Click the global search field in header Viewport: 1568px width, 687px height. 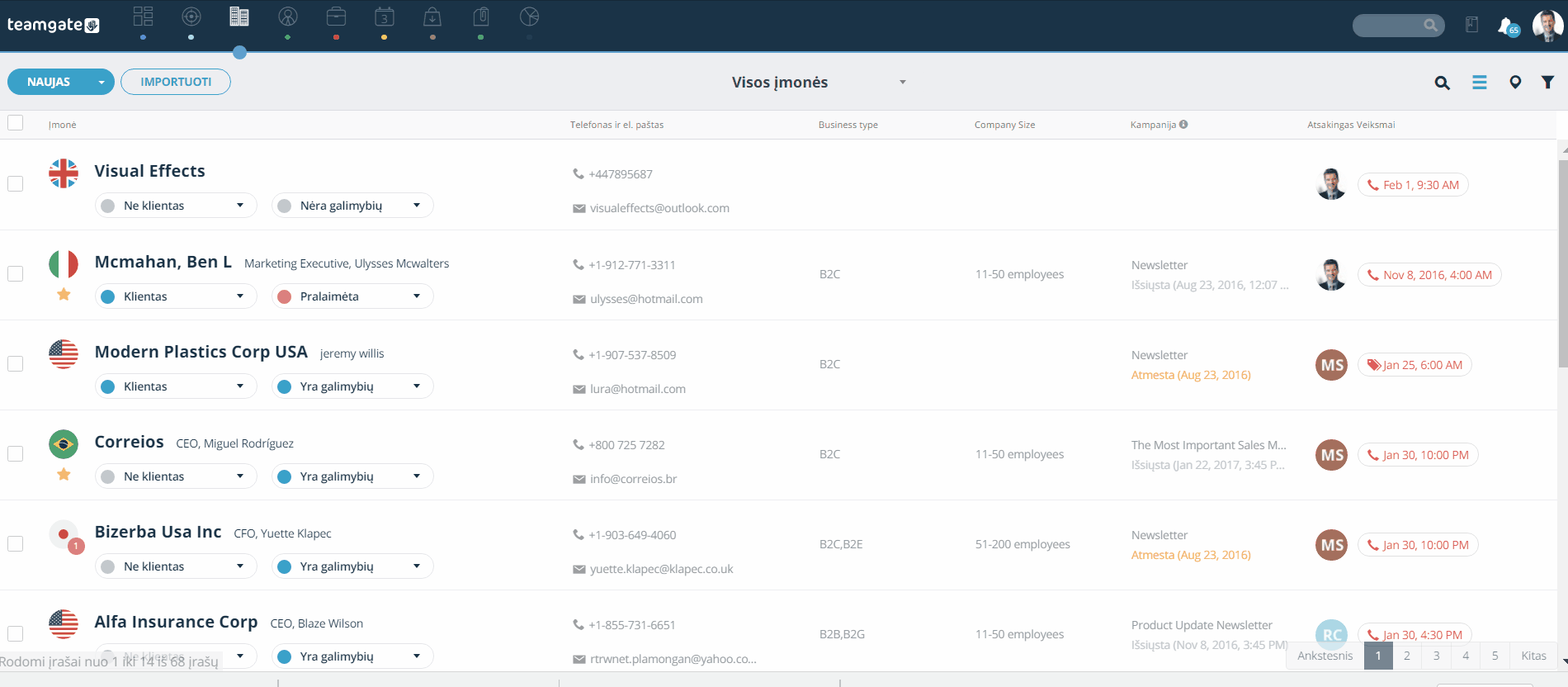1399,26
